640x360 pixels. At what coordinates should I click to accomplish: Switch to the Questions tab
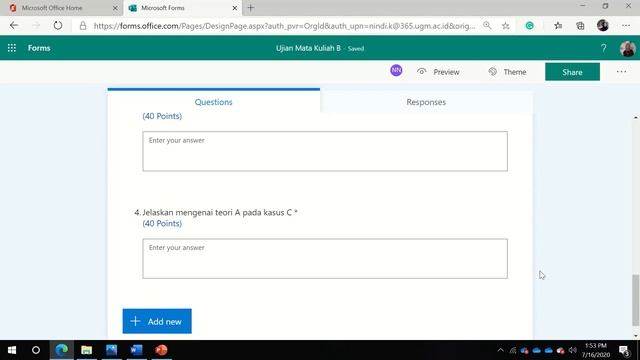click(x=213, y=102)
